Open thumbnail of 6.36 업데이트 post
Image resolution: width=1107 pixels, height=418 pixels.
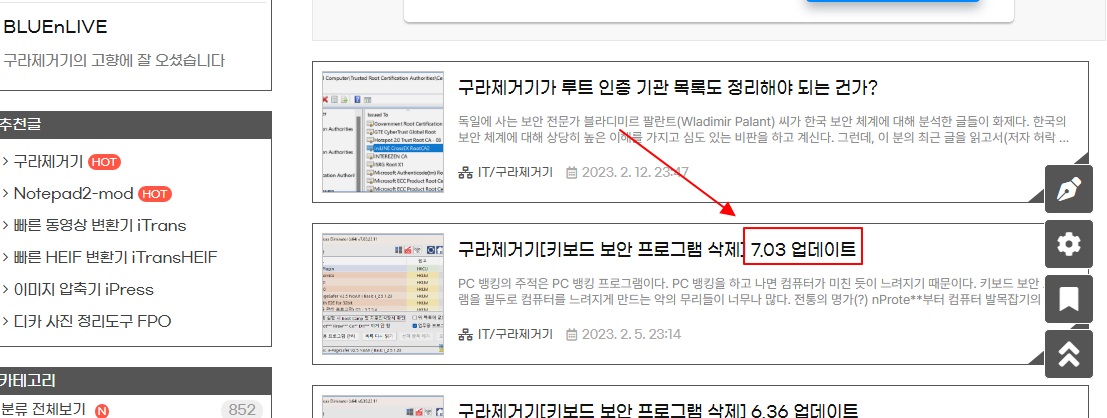point(383,407)
